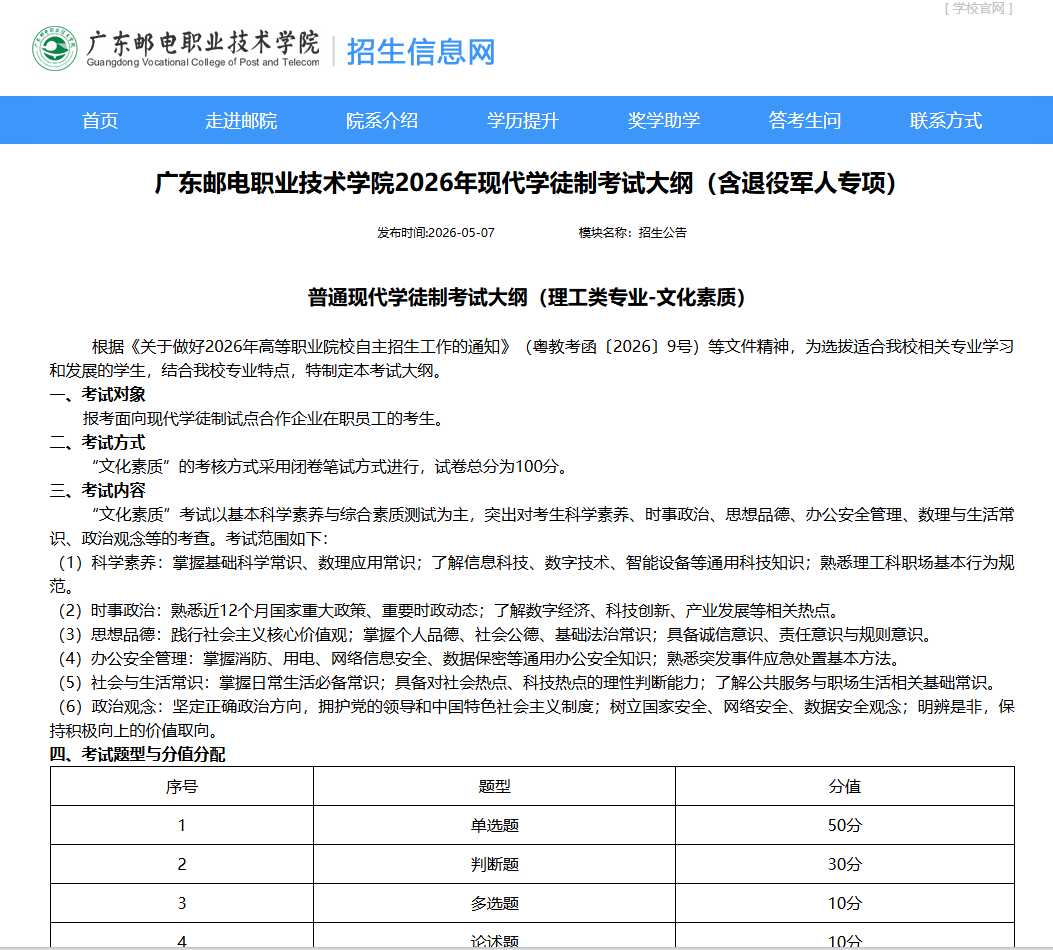The height and width of the screenshot is (950, 1053).
Task: Open the 学校官网 link at top right
Action: (978, 8)
